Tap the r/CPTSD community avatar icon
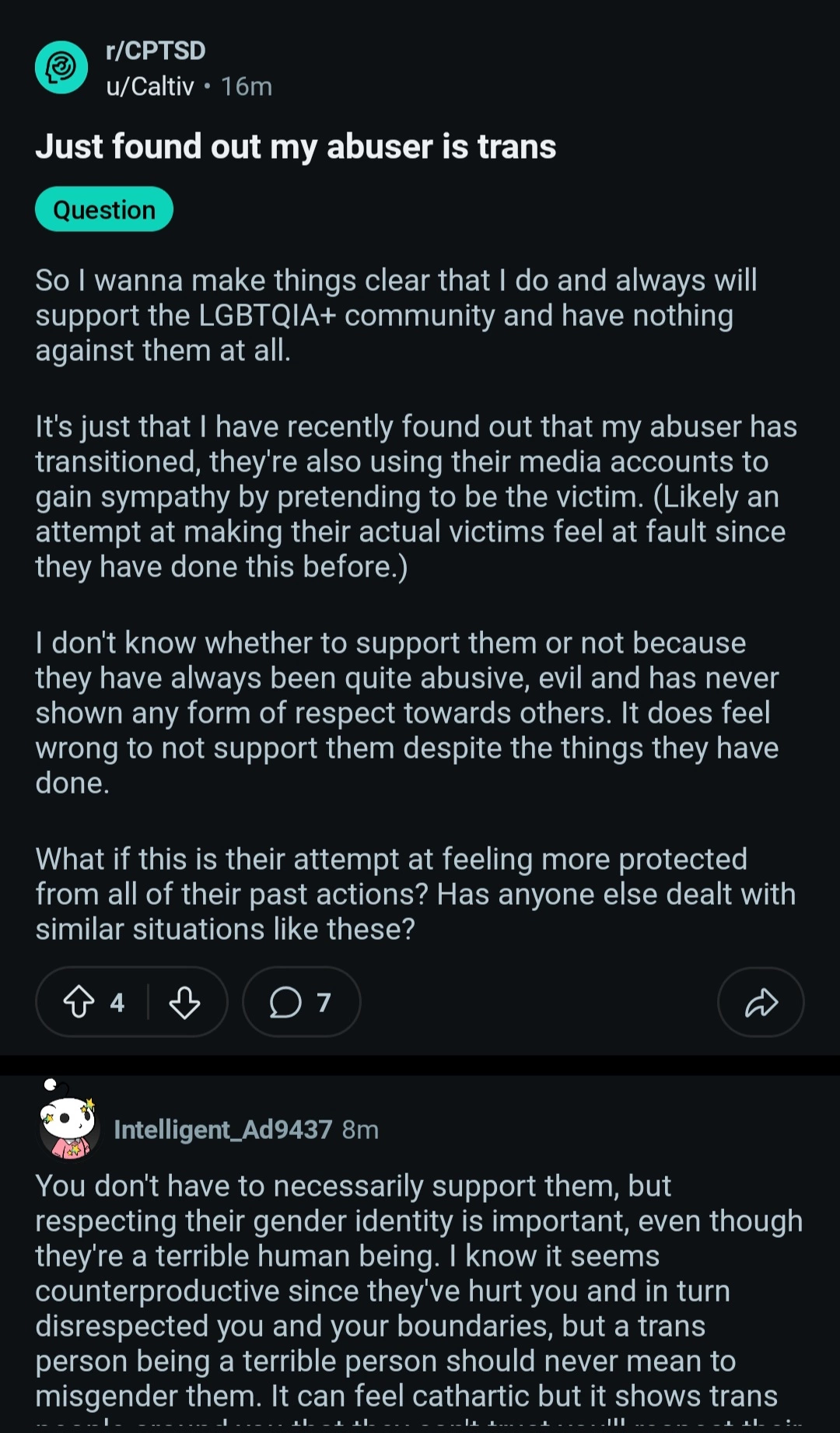 (x=61, y=68)
